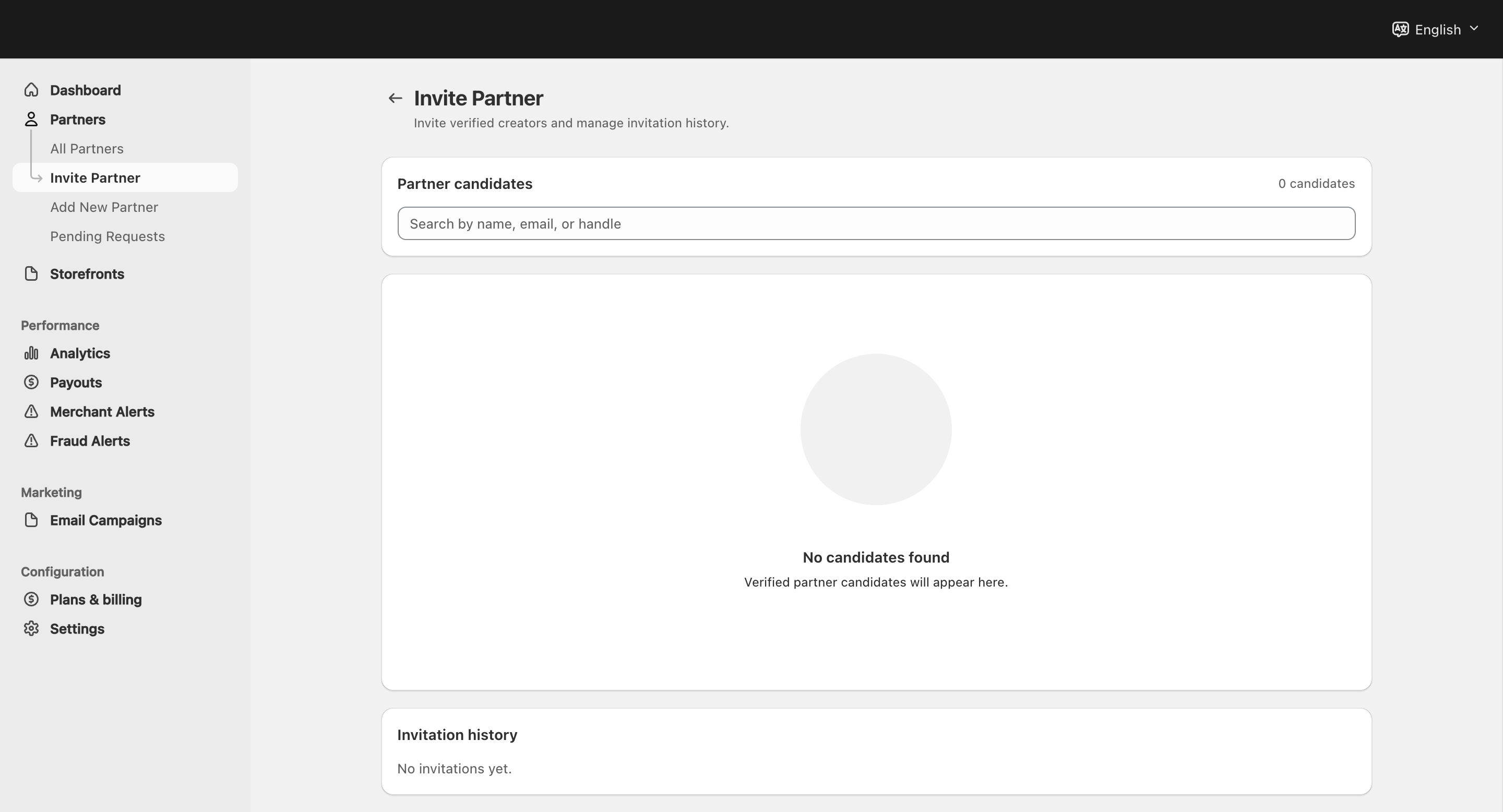
Task: View Pending Requests
Action: coord(108,236)
